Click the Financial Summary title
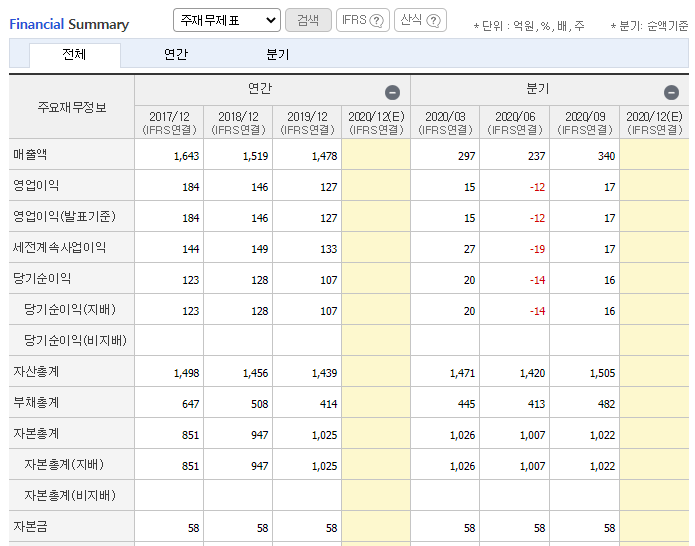Viewport: 695px width, 546px height. tap(69, 24)
